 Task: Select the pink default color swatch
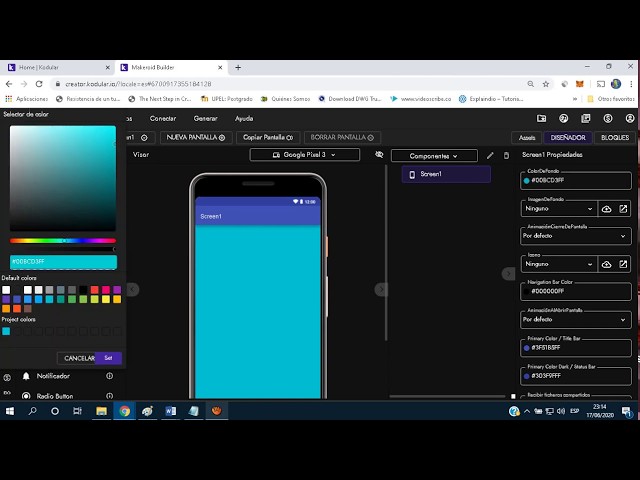pyautogui.click(x=106, y=290)
